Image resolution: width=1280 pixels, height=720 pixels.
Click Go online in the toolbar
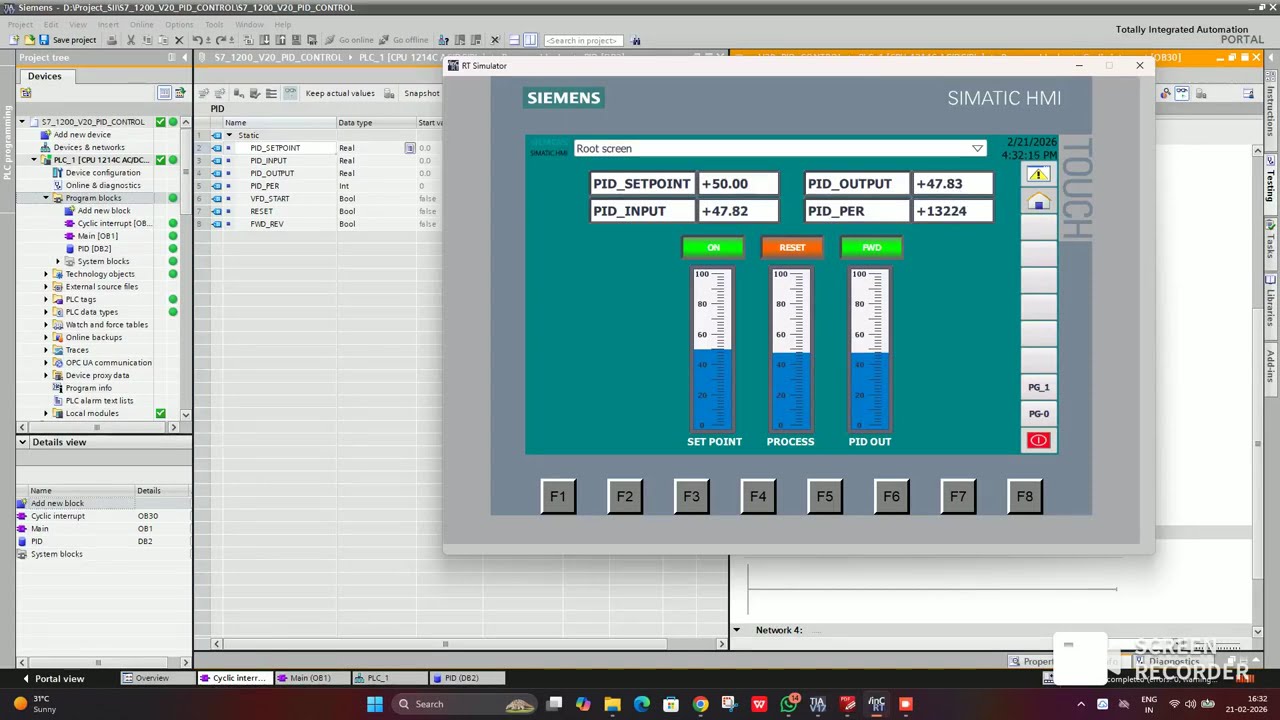[x=349, y=40]
